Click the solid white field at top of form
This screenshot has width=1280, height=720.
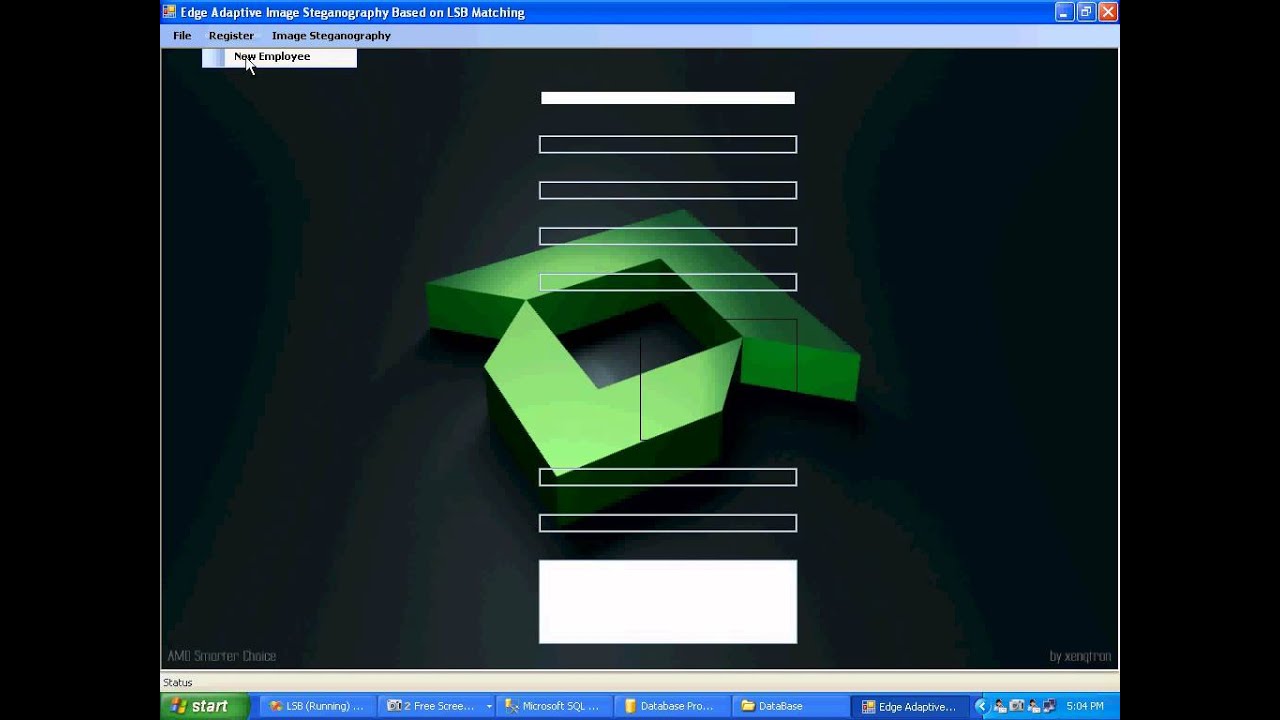[x=668, y=98]
